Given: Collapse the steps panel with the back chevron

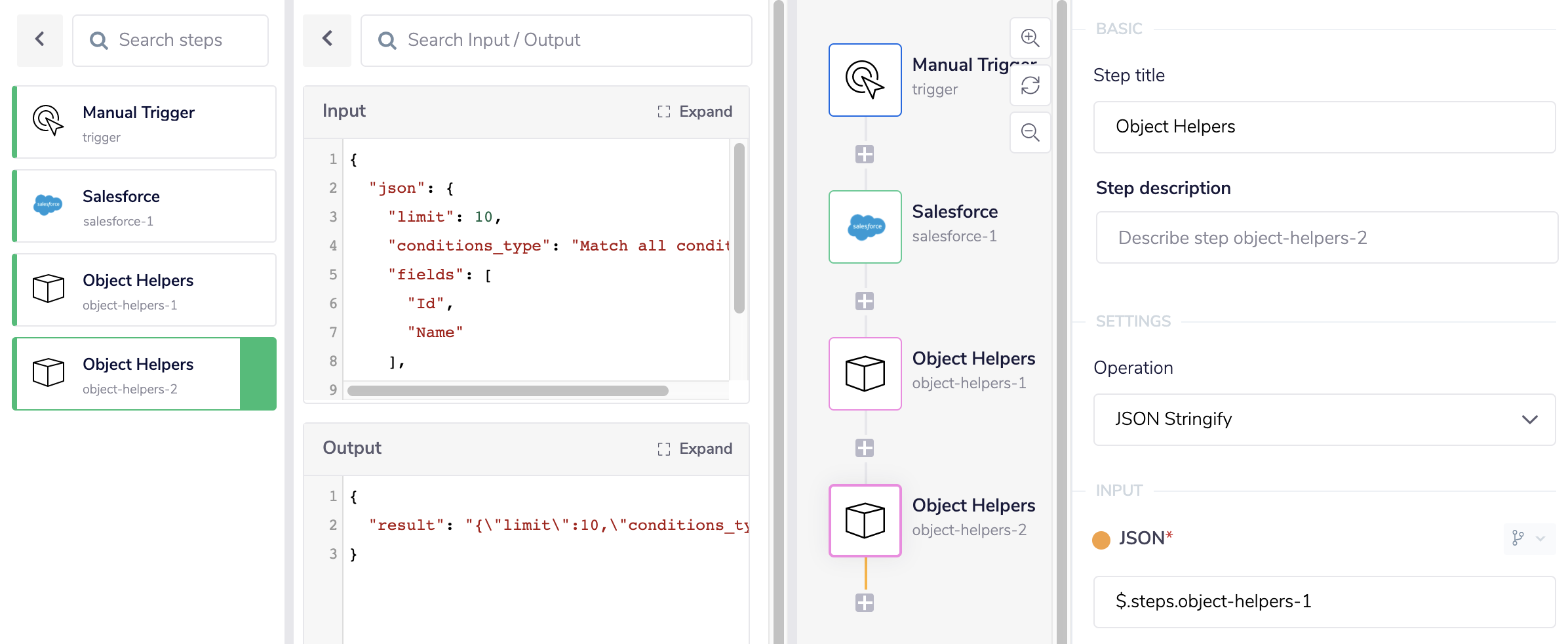Looking at the screenshot, I should click(x=39, y=40).
